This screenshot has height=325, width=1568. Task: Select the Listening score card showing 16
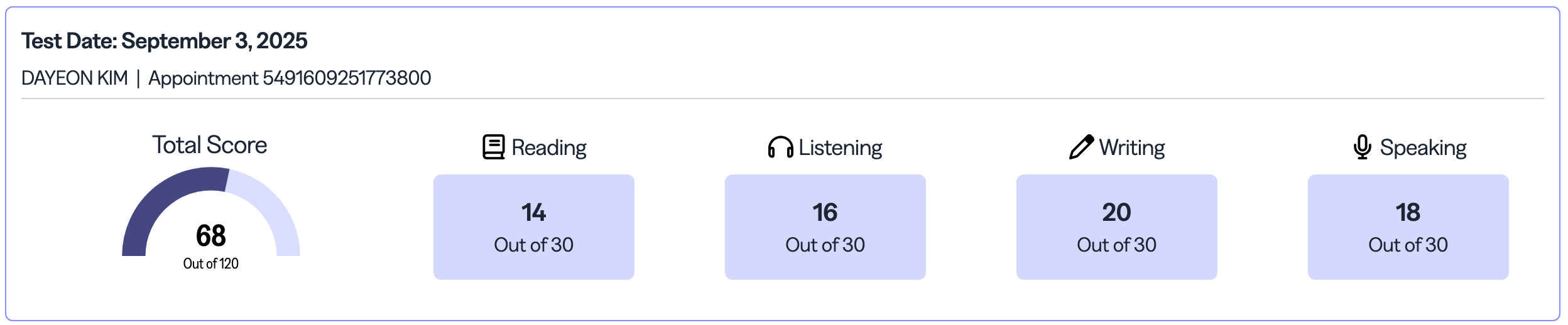pyautogui.click(x=825, y=226)
